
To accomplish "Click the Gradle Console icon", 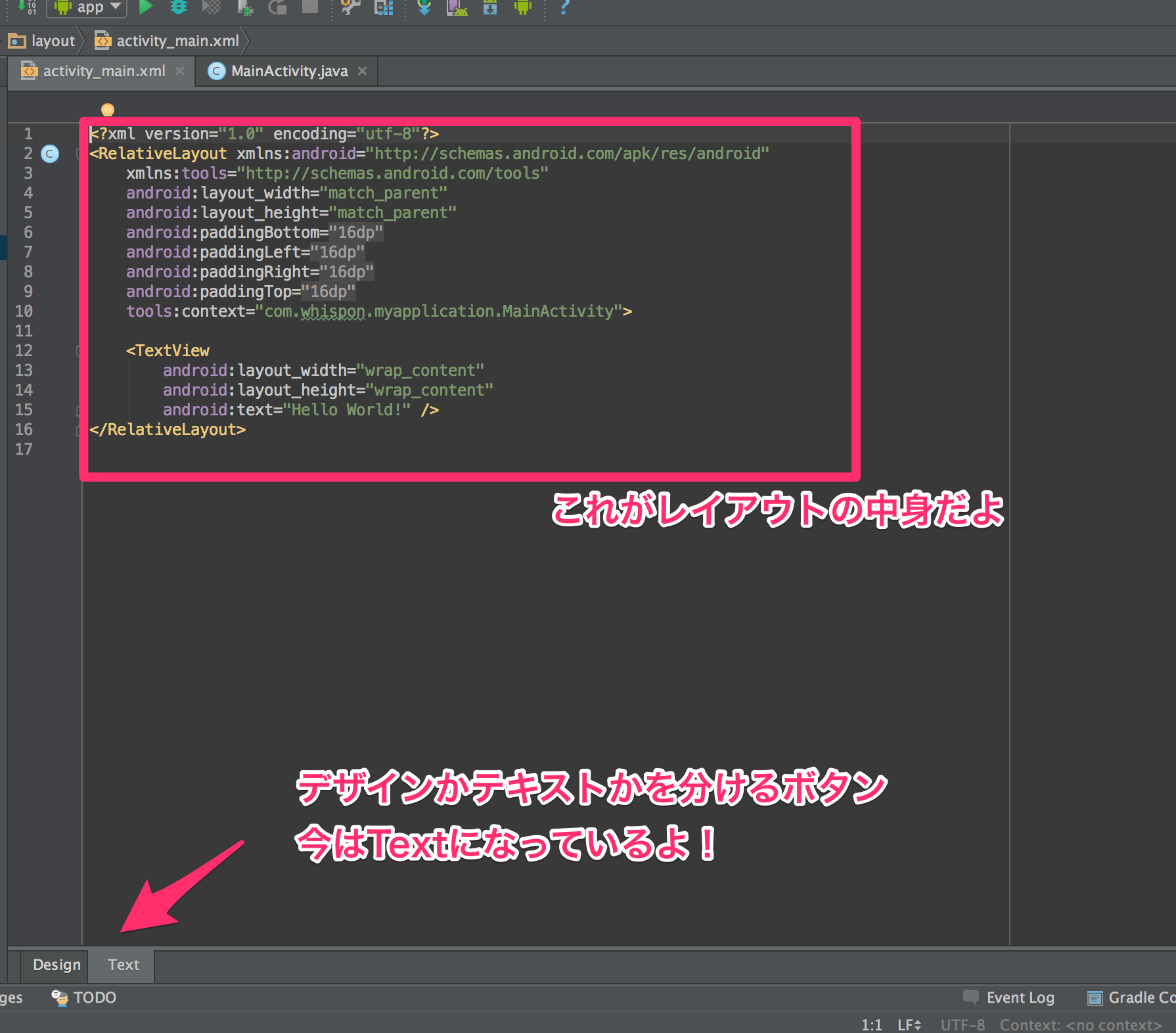I will 1095,998.
